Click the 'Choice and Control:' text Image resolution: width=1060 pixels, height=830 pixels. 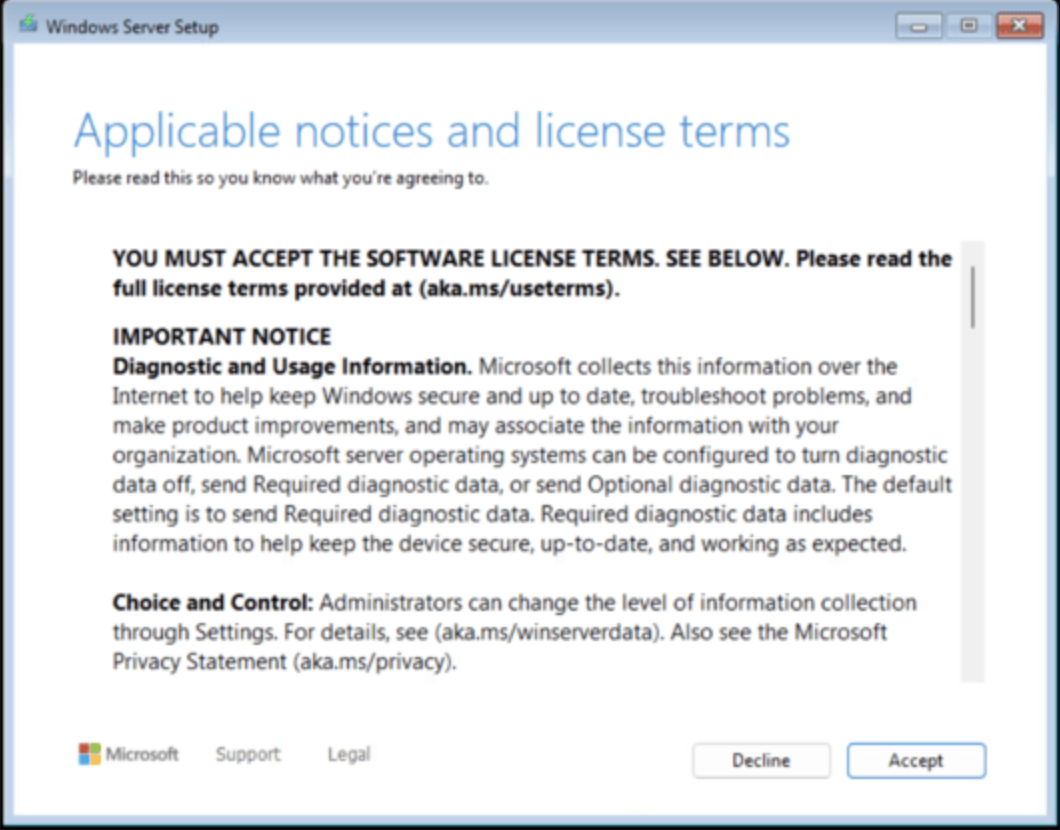click(x=213, y=602)
